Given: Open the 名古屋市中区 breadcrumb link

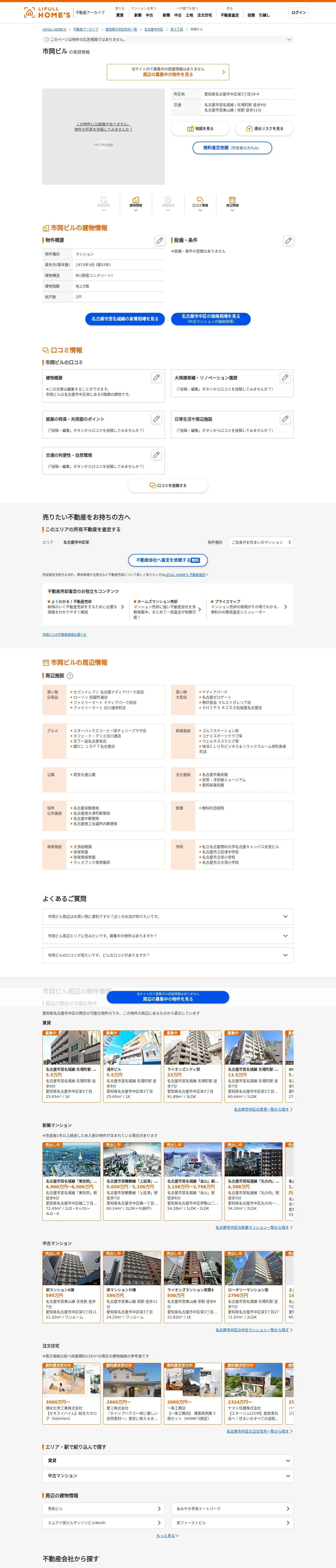Looking at the screenshot, I should click(154, 29).
